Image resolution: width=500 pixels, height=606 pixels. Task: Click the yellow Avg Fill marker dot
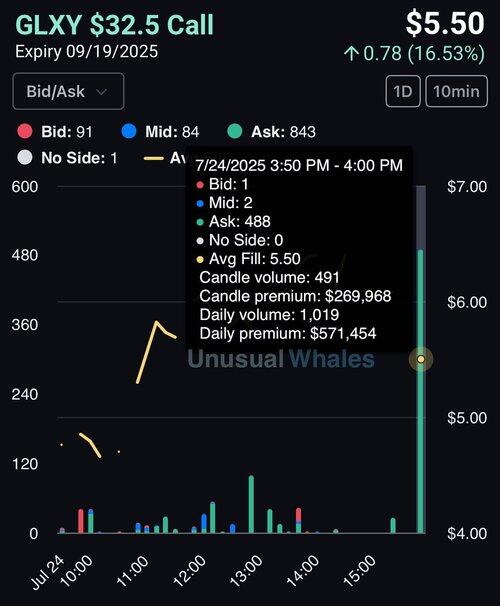coord(421,359)
